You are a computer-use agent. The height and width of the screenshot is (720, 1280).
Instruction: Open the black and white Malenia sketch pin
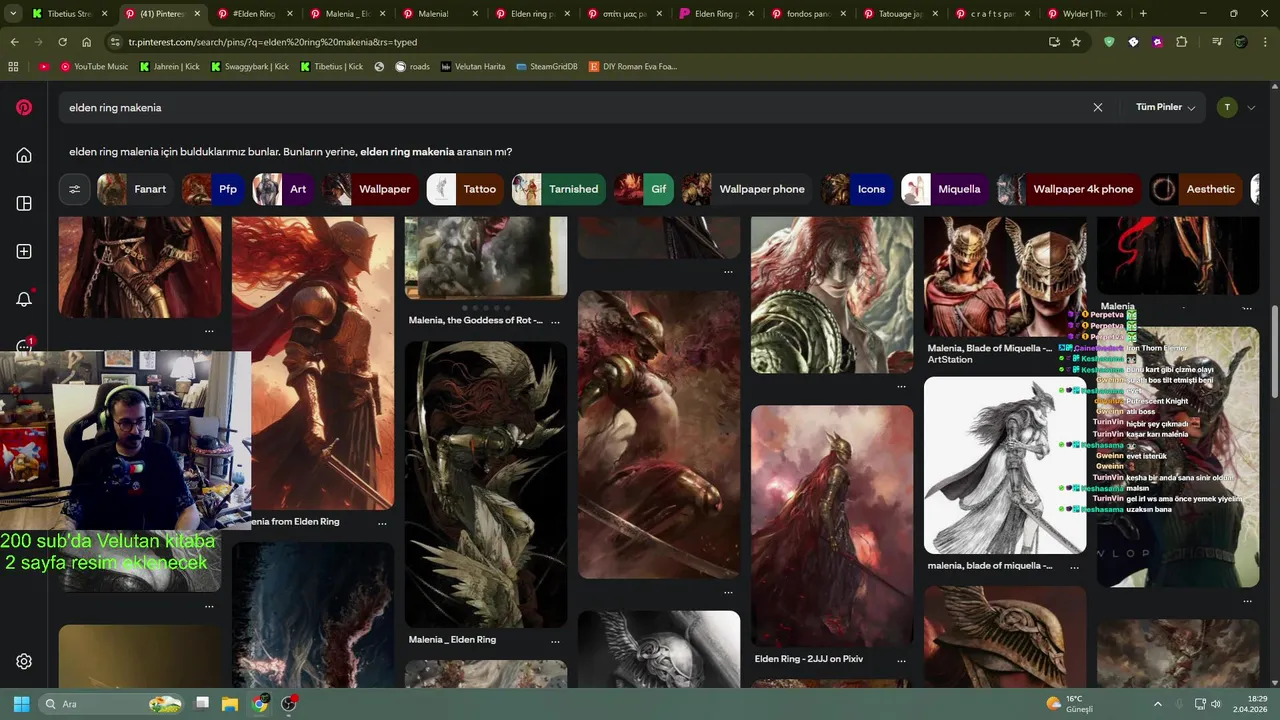pyautogui.click(x=1005, y=466)
